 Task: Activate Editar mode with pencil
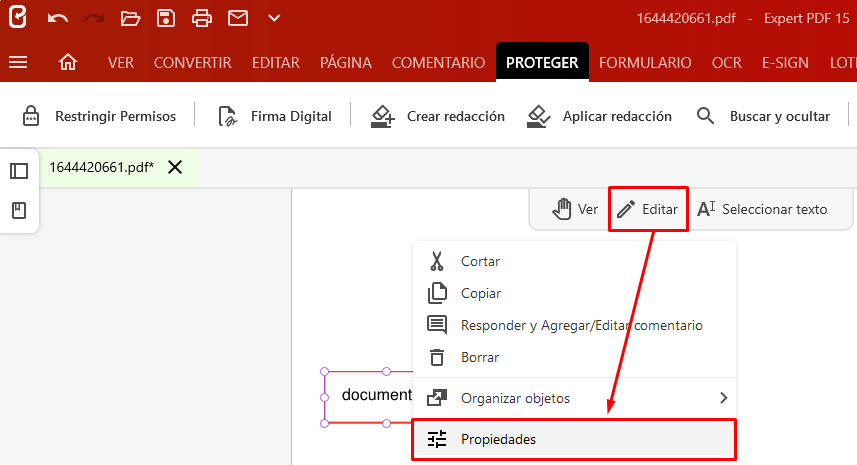click(648, 209)
